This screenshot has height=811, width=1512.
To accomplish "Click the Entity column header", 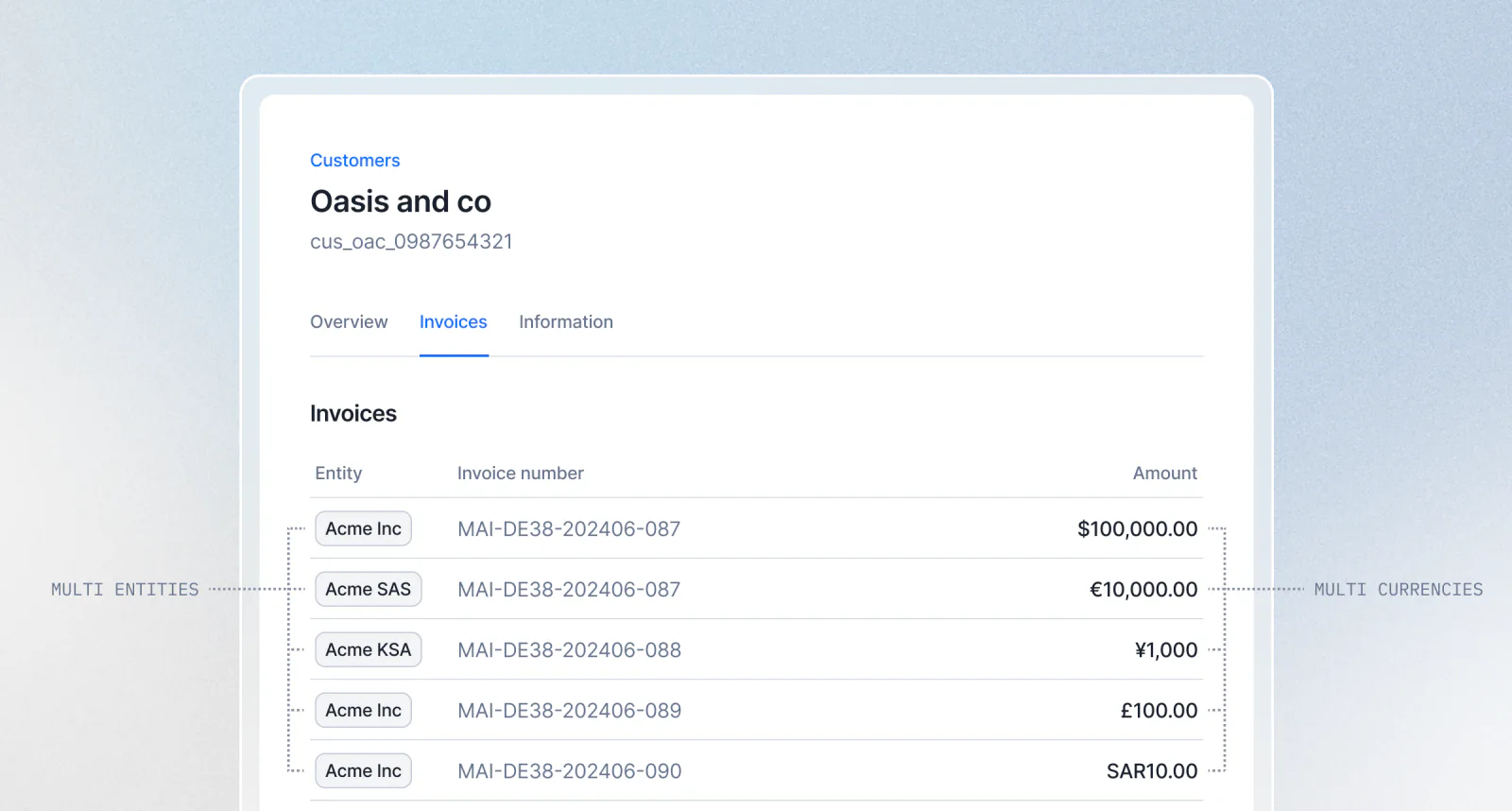I will click(338, 474).
